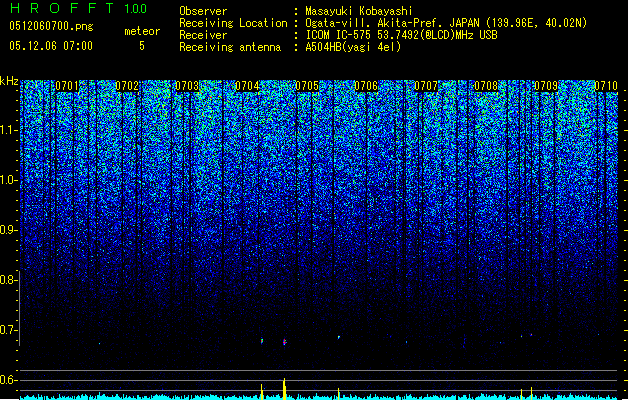Click the observer name Masayuki Kobayashi
Image resolution: width=629 pixels, height=400 pixels.
tap(359, 11)
